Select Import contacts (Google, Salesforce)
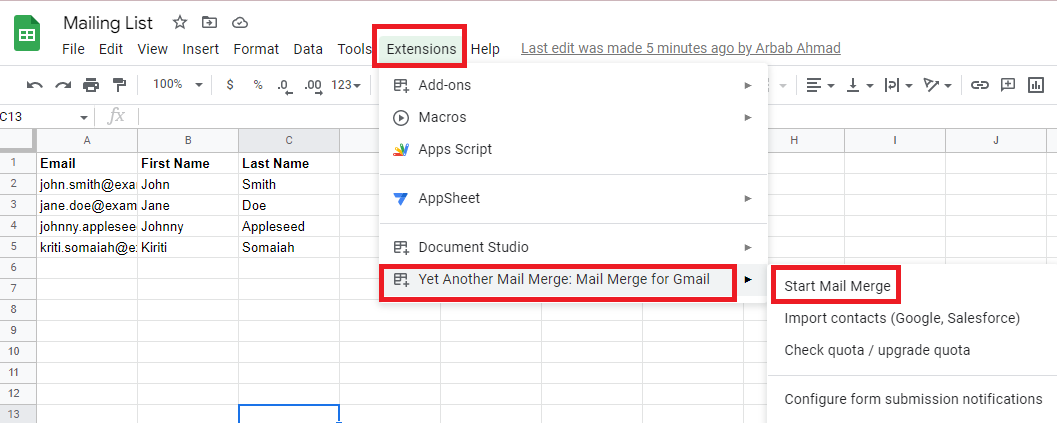The image size is (1057, 423). [x=902, y=318]
